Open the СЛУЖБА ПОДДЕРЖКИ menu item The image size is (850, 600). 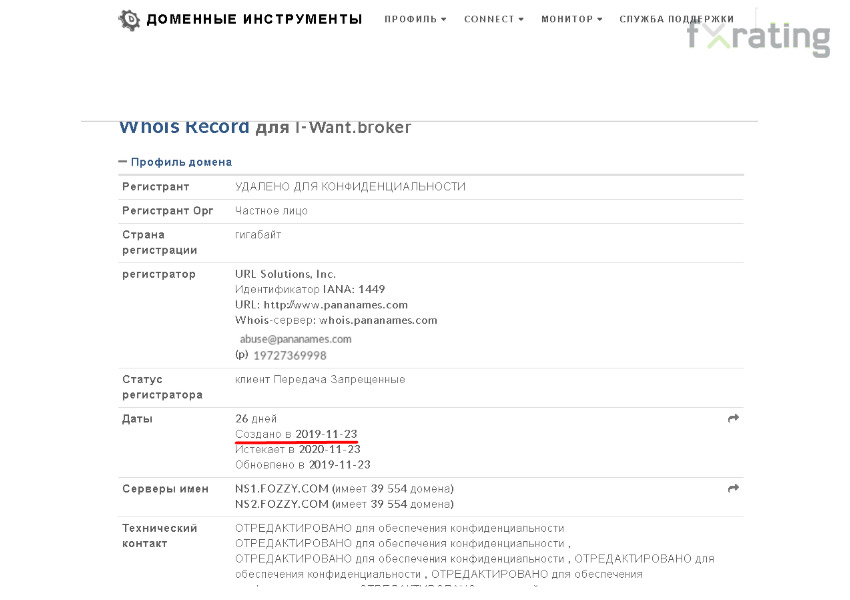pos(677,19)
